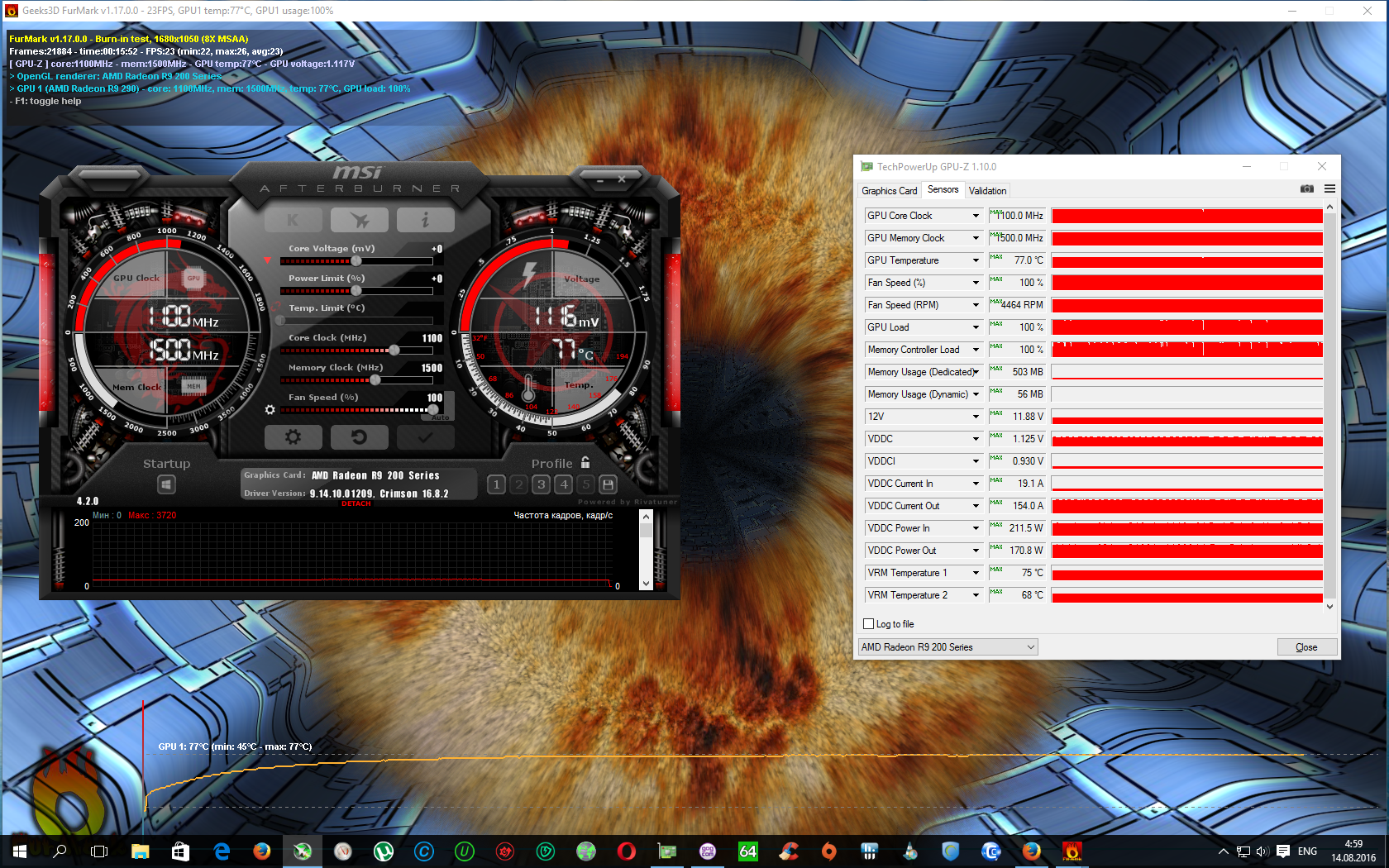Viewport: 1389px width, 868px height.
Task: Open Task View from the taskbar
Action: (99, 851)
